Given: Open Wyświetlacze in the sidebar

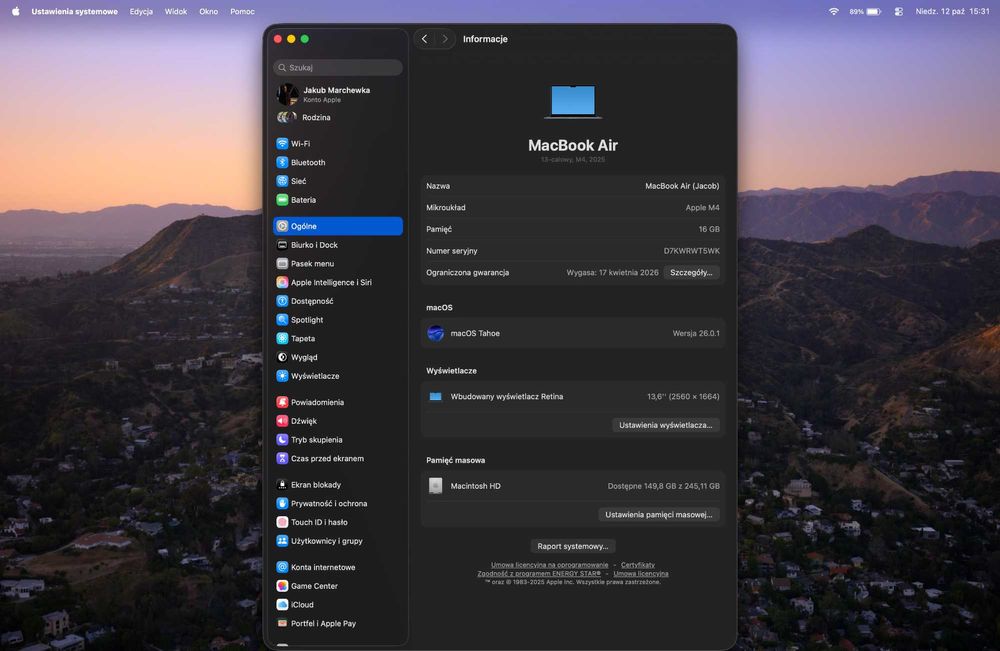Looking at the screenshot, I should click(x=337, y=376).
